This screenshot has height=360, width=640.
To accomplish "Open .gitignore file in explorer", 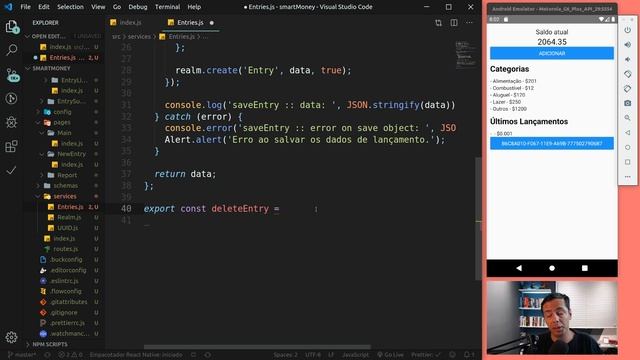I will (x=64, y=313).
